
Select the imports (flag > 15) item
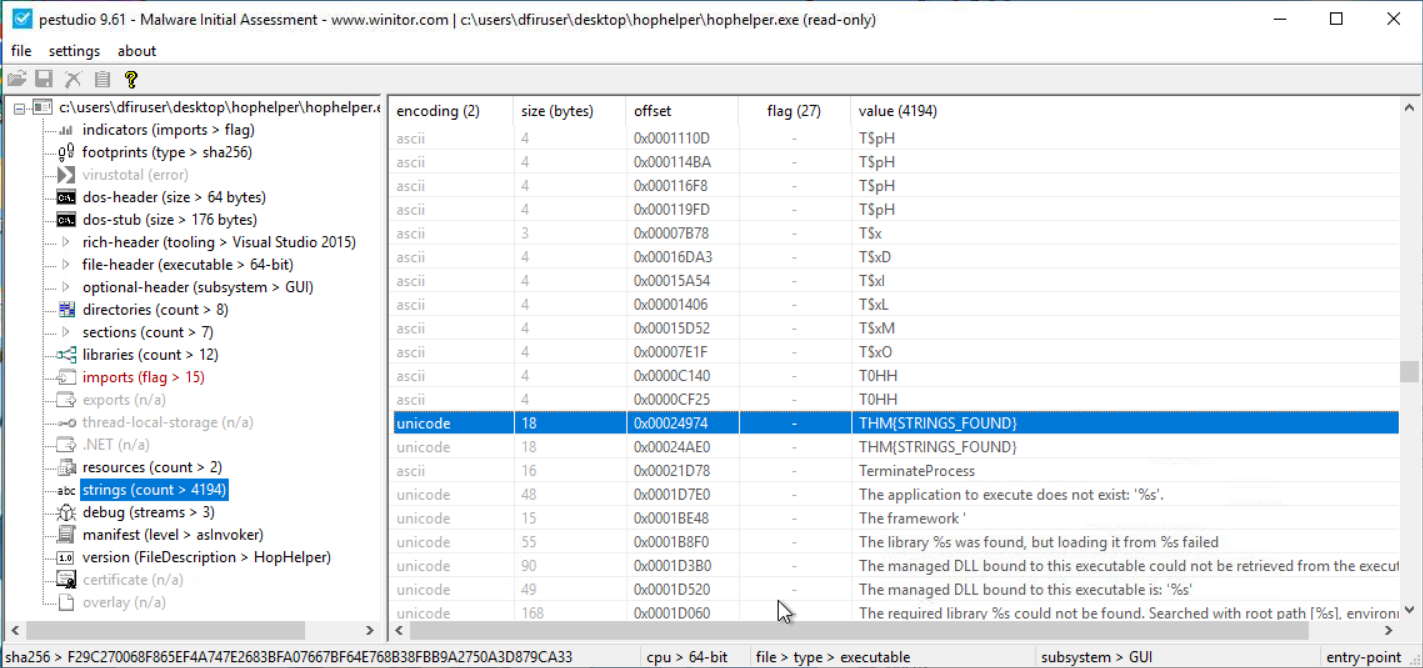click(143, 377)
